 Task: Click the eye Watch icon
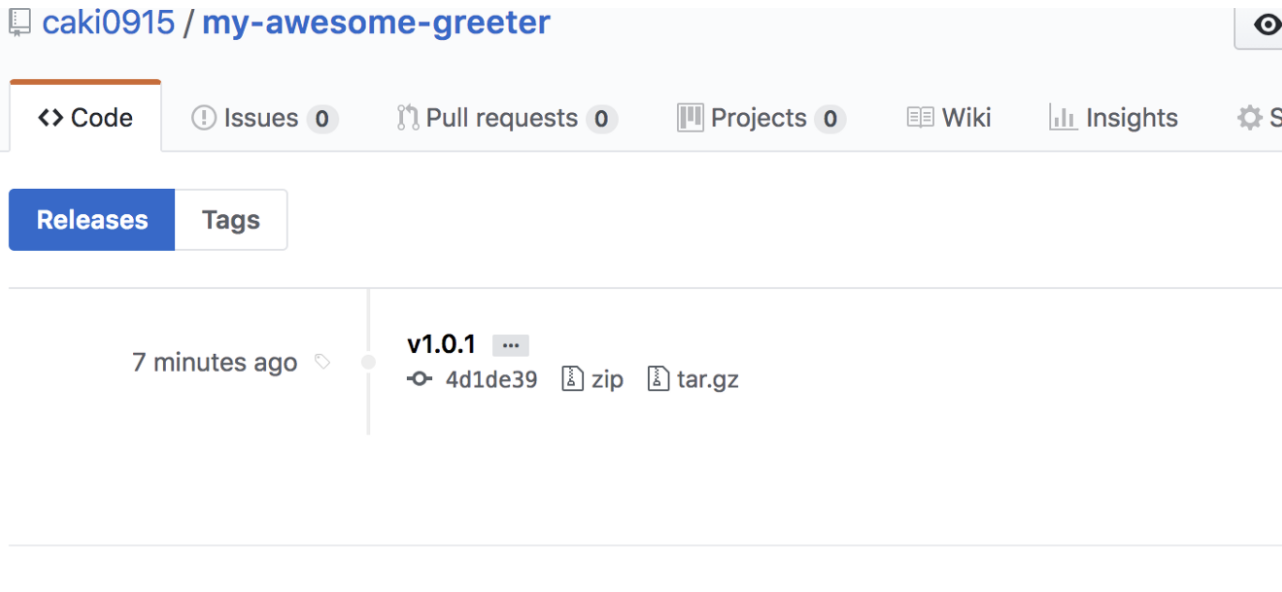pos(1267,25)
